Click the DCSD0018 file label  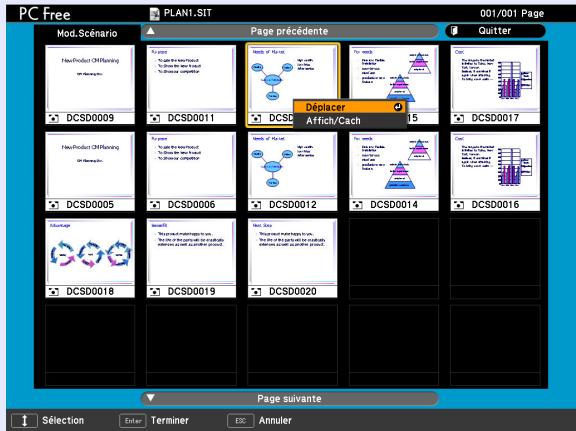coord(90,291)
